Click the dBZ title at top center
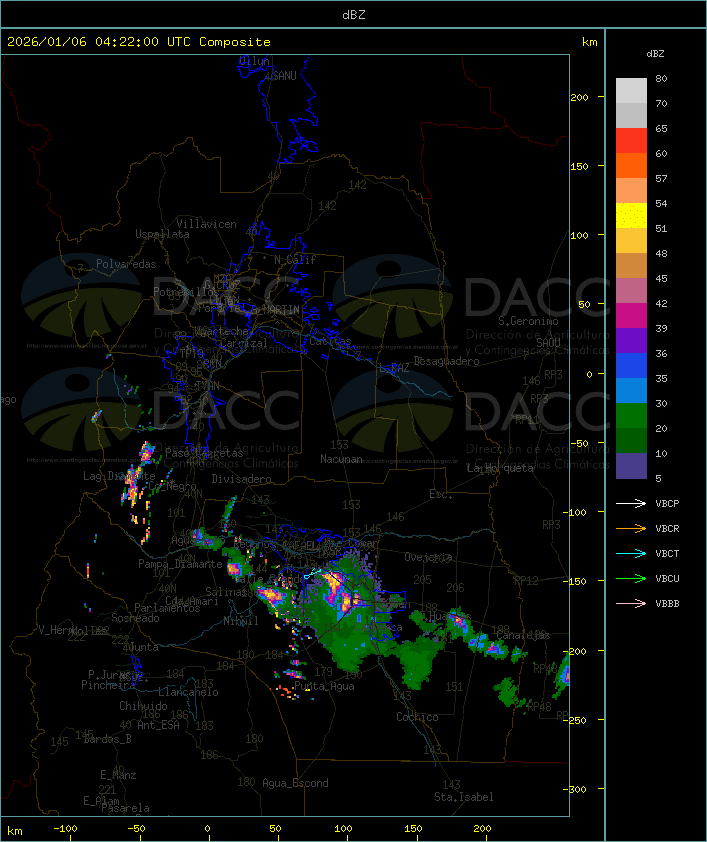707x842 pixels. 354,15
